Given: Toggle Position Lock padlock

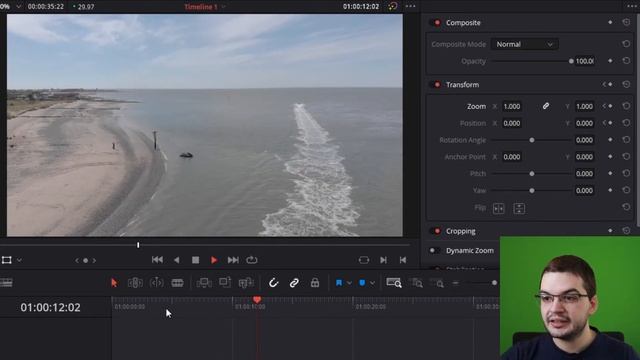Looking at the screenshot, I should point(315,282).
